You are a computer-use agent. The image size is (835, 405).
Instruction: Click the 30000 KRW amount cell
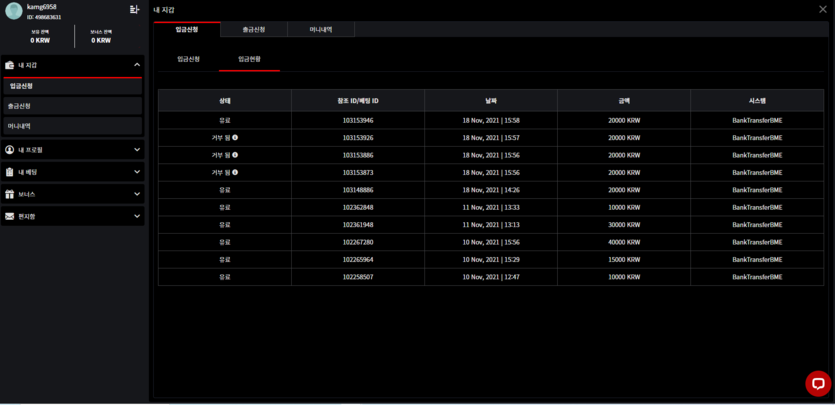[x=624, y=225]
